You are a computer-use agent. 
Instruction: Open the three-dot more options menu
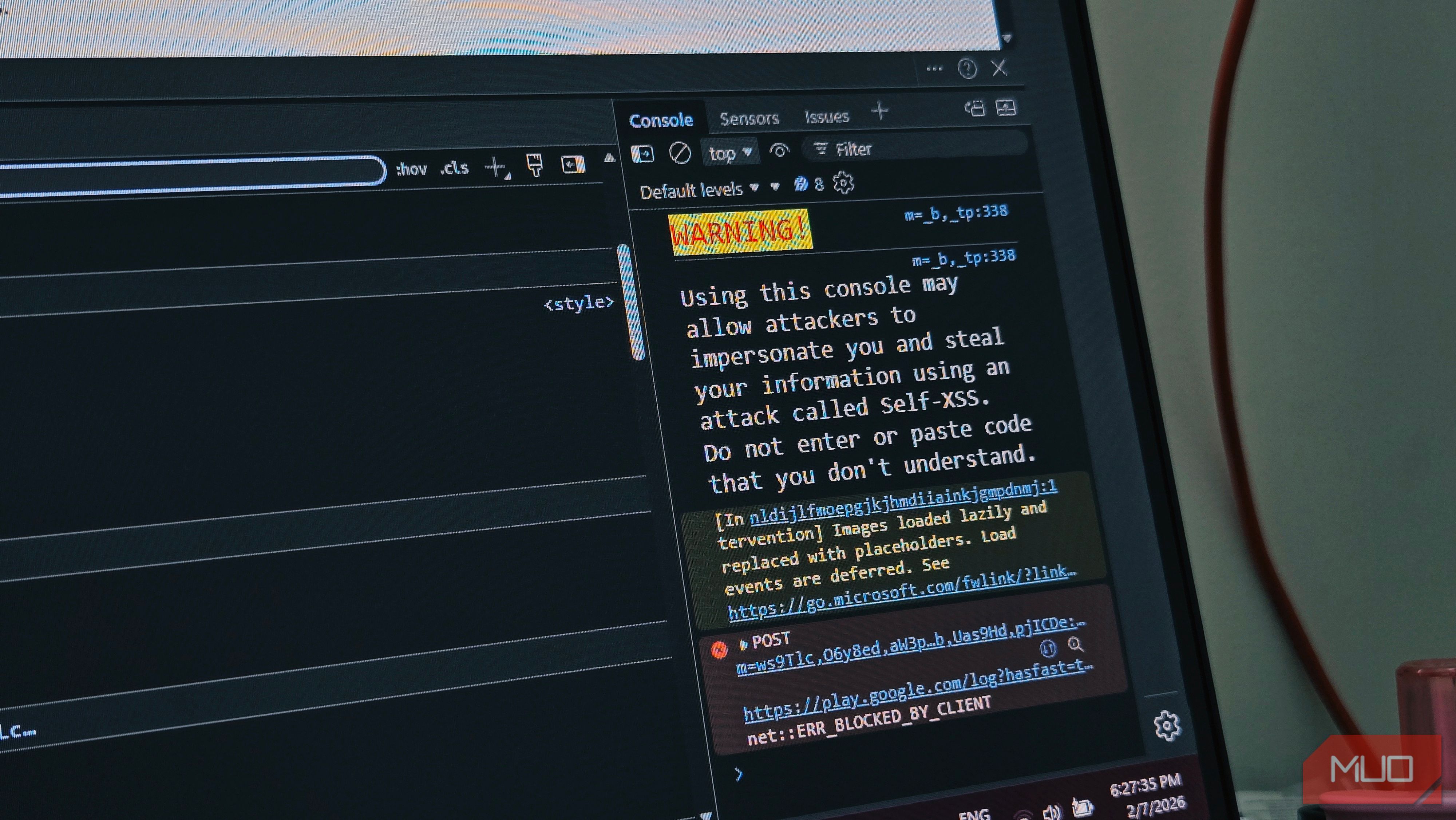click(934, 69)
